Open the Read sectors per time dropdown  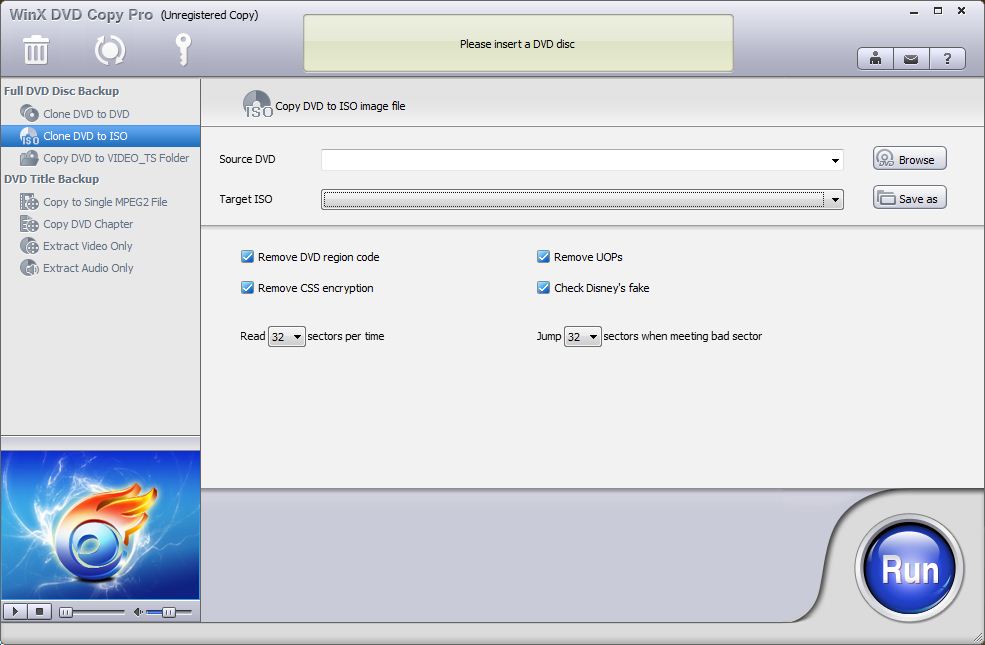(x=286, y=337)
